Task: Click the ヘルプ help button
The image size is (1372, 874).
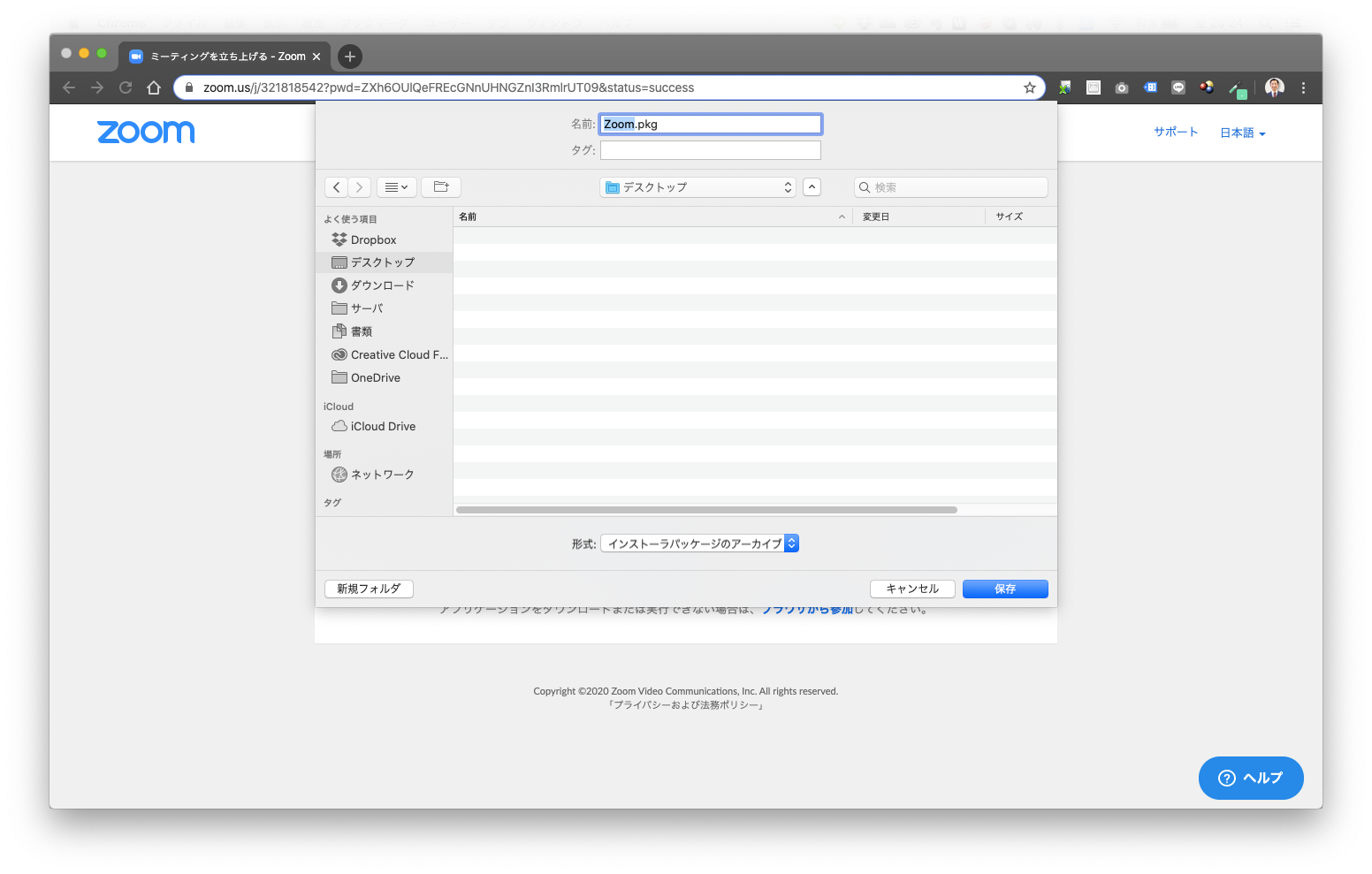Action: pyautogui.click(x=1251, y=778)
